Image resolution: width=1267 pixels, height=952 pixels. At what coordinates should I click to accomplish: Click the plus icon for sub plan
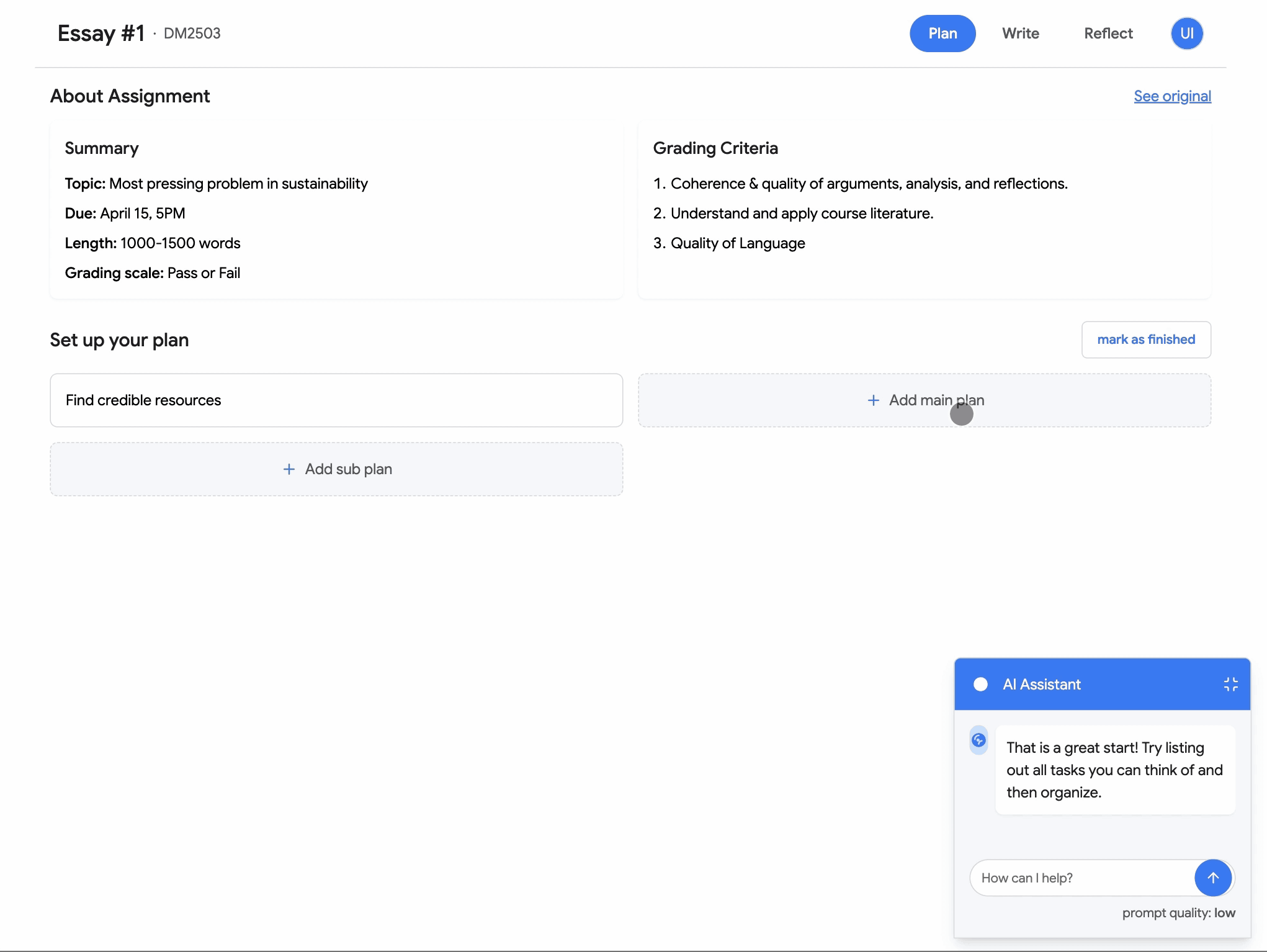click(289, 469)
